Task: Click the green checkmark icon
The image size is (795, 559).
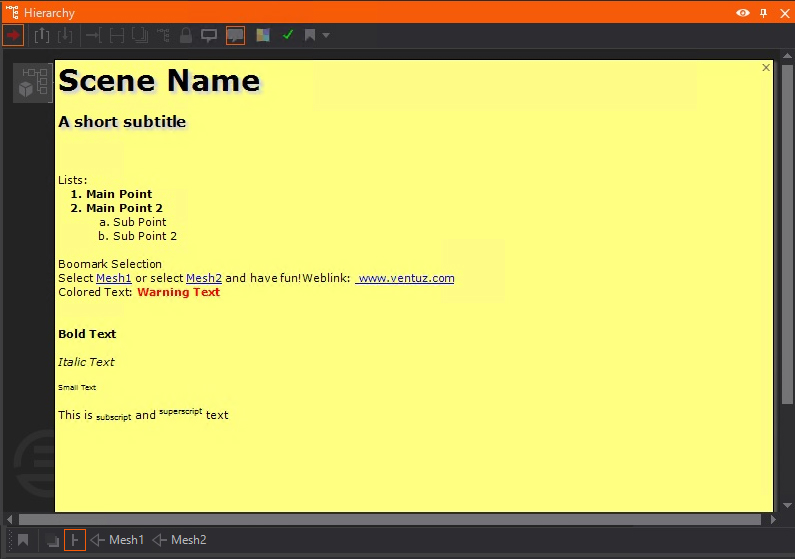Action: coord(288,36)
